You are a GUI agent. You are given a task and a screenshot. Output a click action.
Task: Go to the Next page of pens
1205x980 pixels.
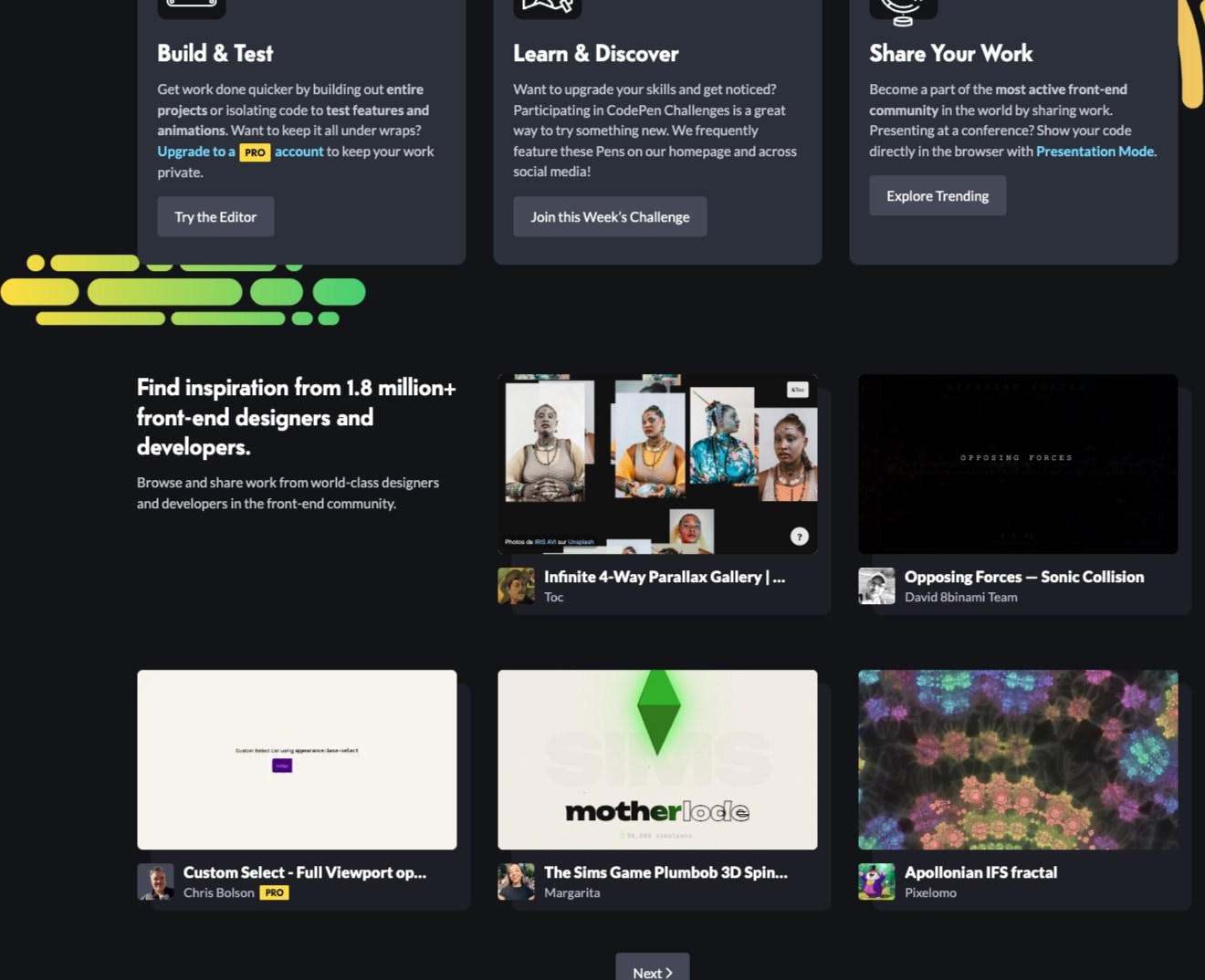[x=653, y=970]
